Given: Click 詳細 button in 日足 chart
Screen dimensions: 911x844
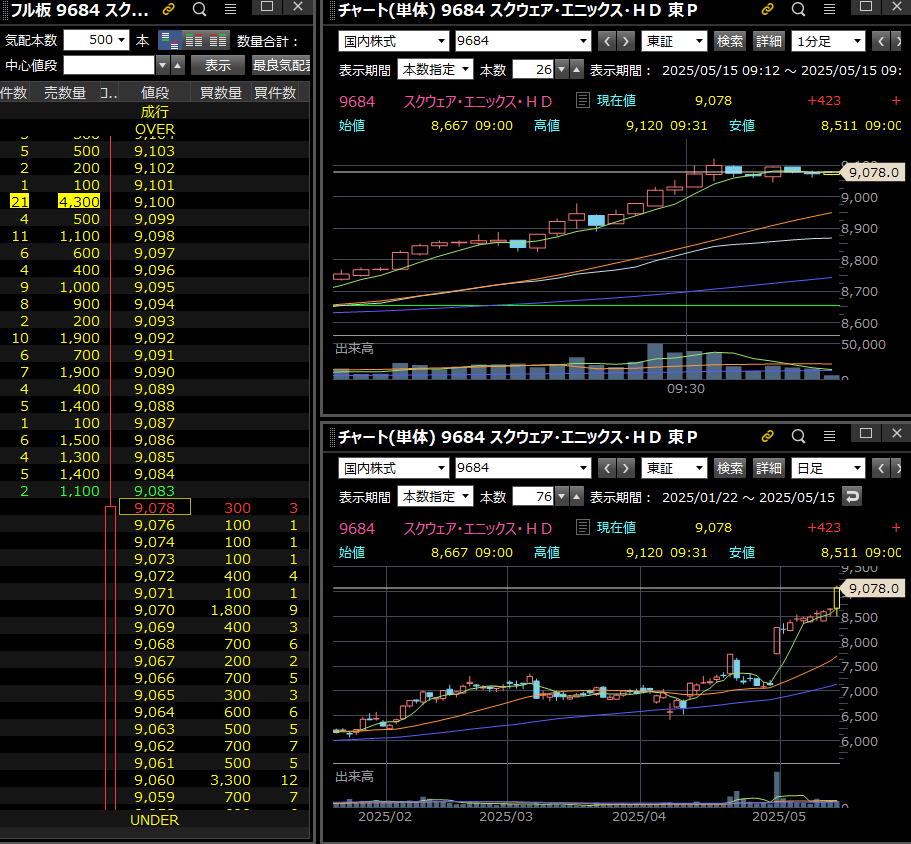Looking at the screenshot, I should (769, 468).
